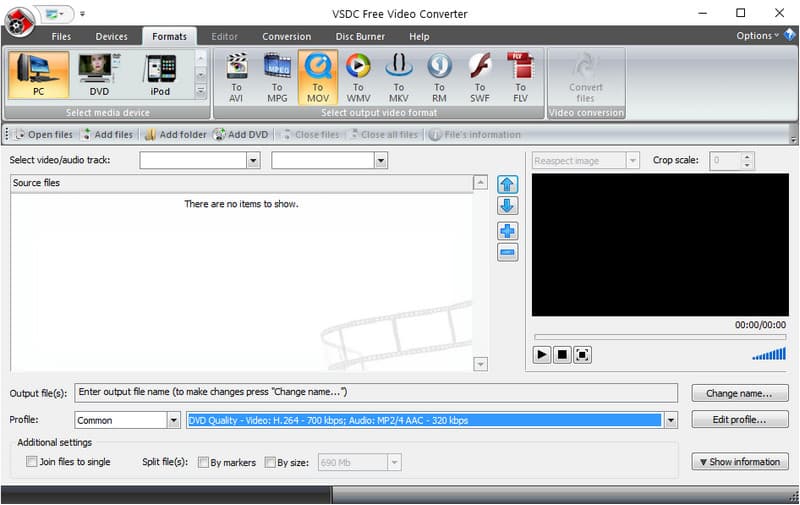This screenshot has height=505, width=800.
Task: Pick the To WMV output format
Action: pos(358,77)
